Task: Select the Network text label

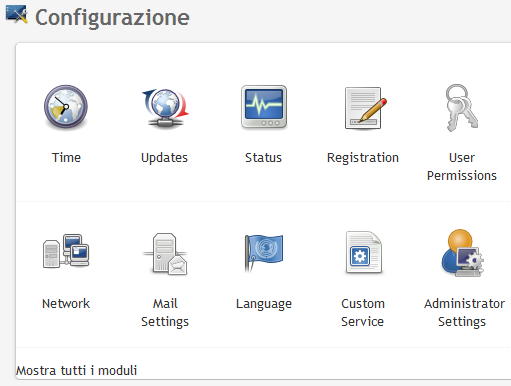Action: 66,303
